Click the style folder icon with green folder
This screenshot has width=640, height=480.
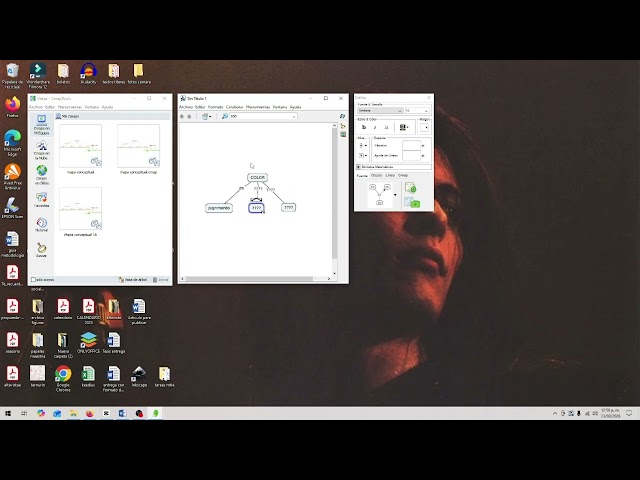(x=412, y=202)
